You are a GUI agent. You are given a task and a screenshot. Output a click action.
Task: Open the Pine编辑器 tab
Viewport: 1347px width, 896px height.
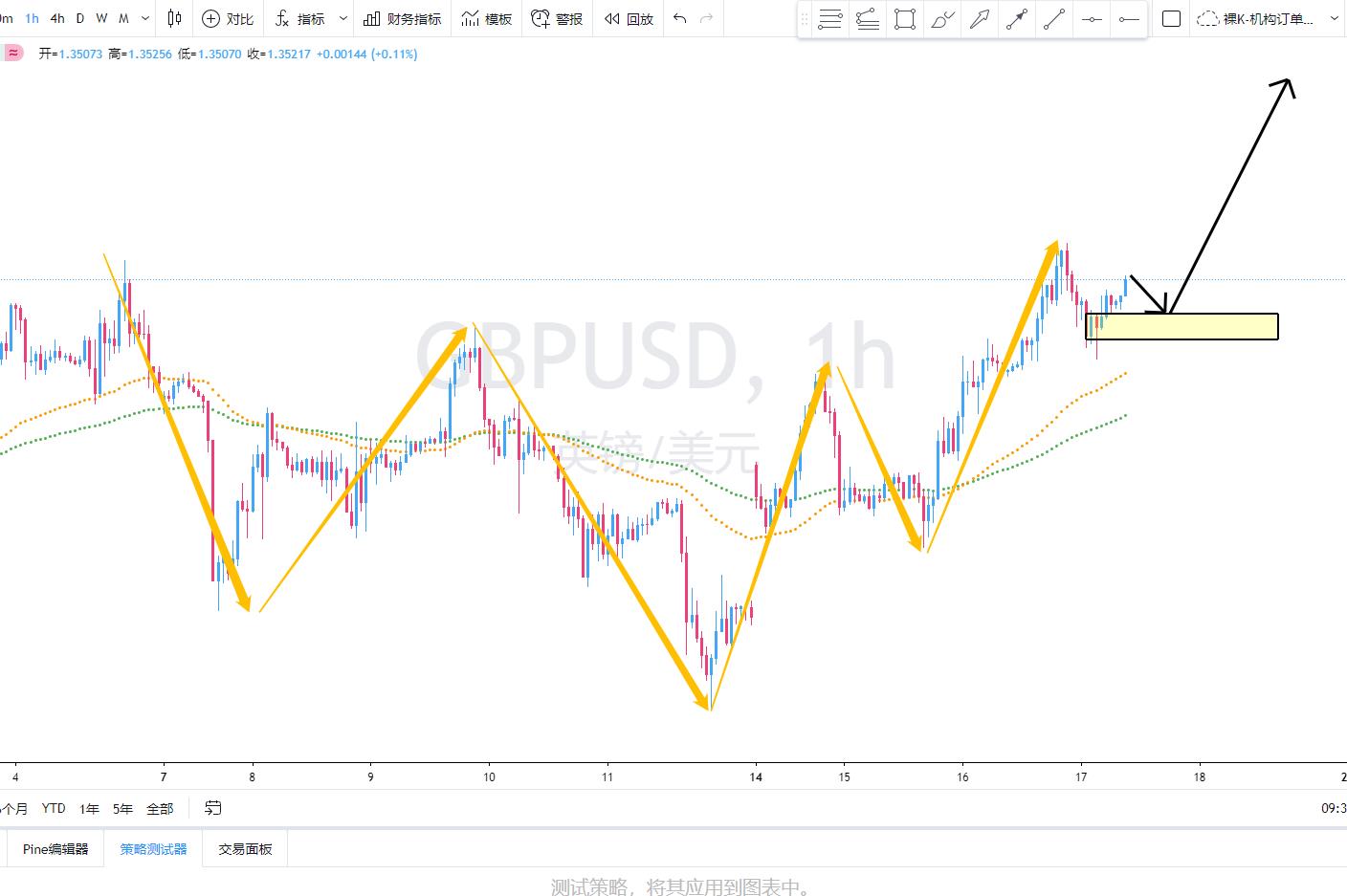click(55, 848)
